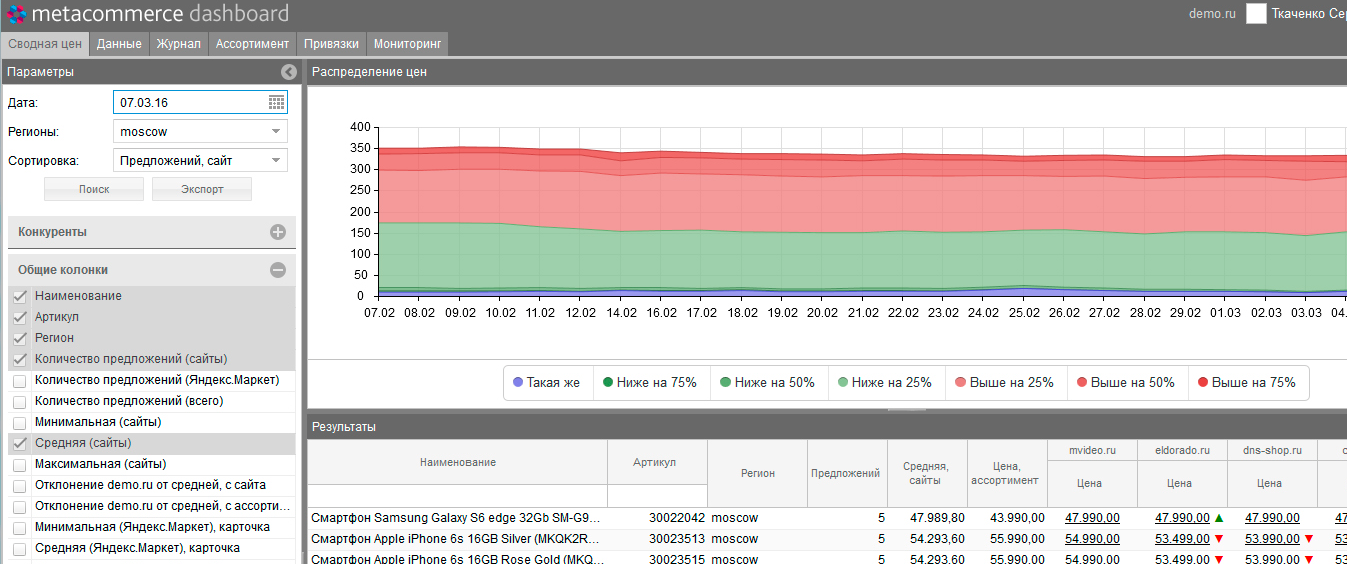Check the Максимальная (сайты) column checkbox
1347x564 pixels.
tap(19, 465)
